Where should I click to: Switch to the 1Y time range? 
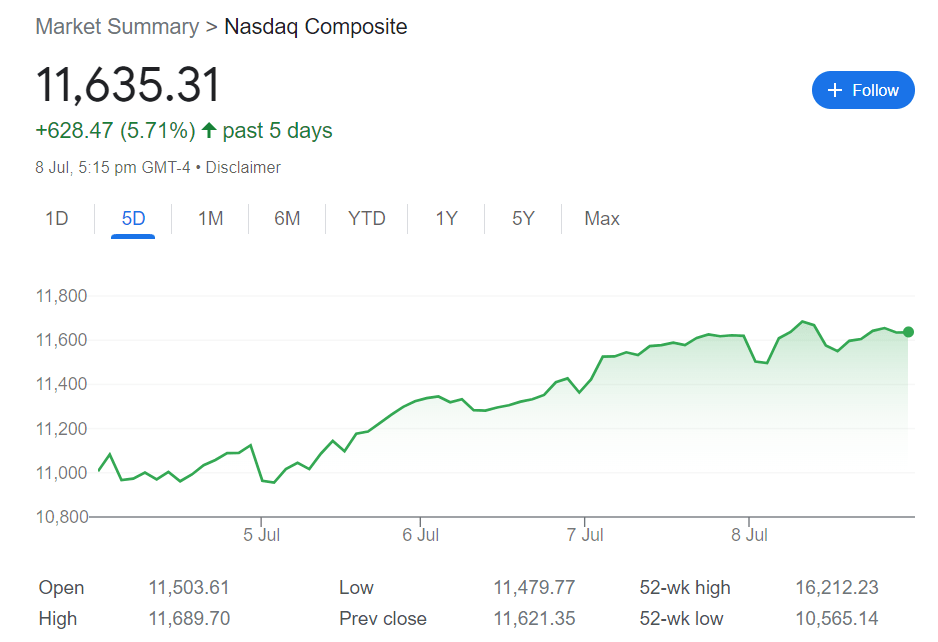click(x=446, y=218)
